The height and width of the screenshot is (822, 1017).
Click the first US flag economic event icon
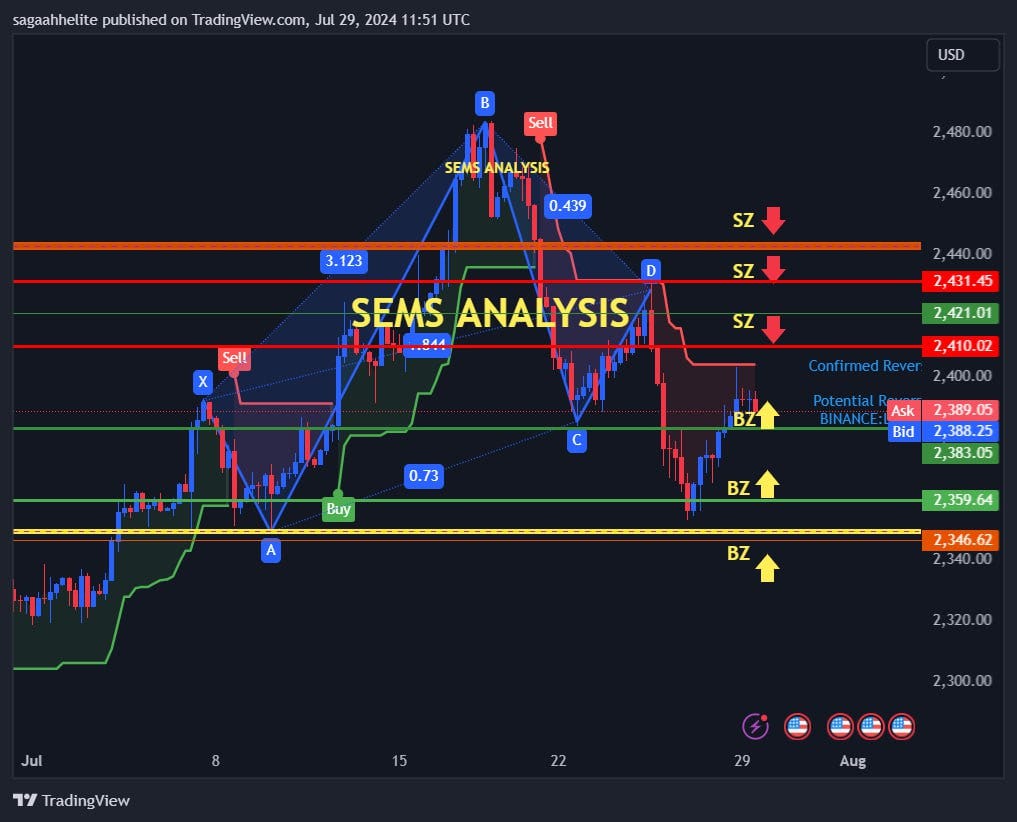click(797, 726)
